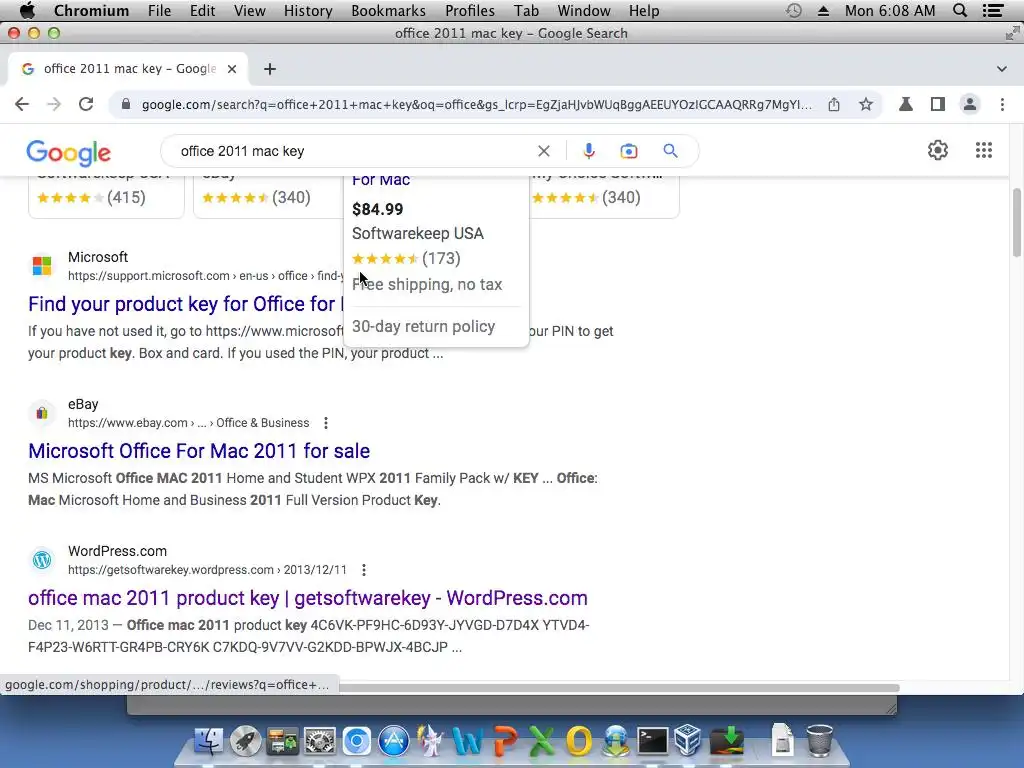Click the address bar URL
The width and height of the screenshot is (1024, 768).
tap(477, 104)
